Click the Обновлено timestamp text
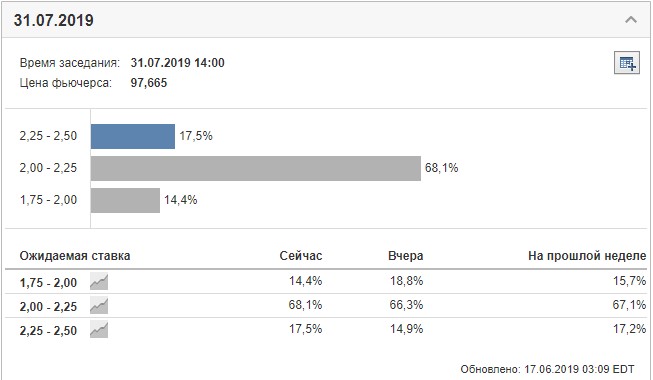653x380 pixels. [x=547, y=369]
